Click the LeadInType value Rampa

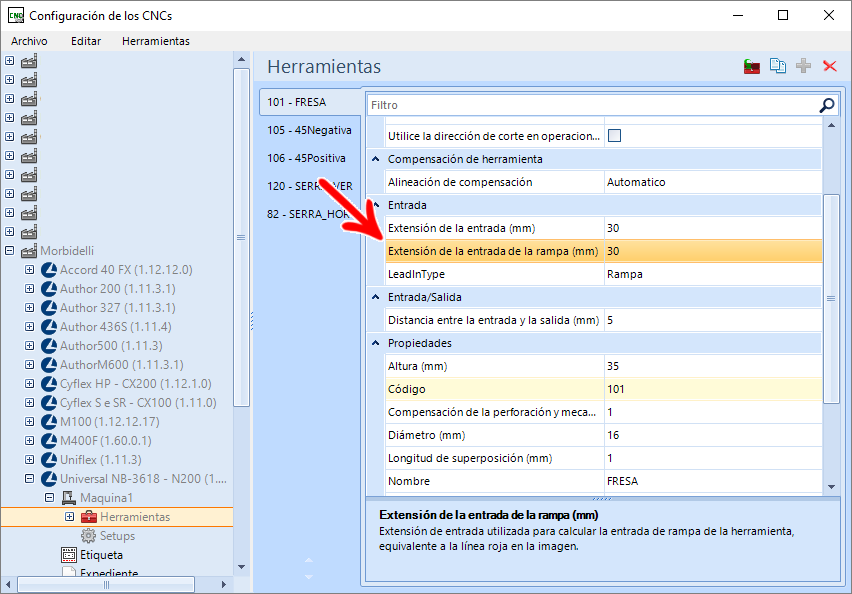coord(713,274)
